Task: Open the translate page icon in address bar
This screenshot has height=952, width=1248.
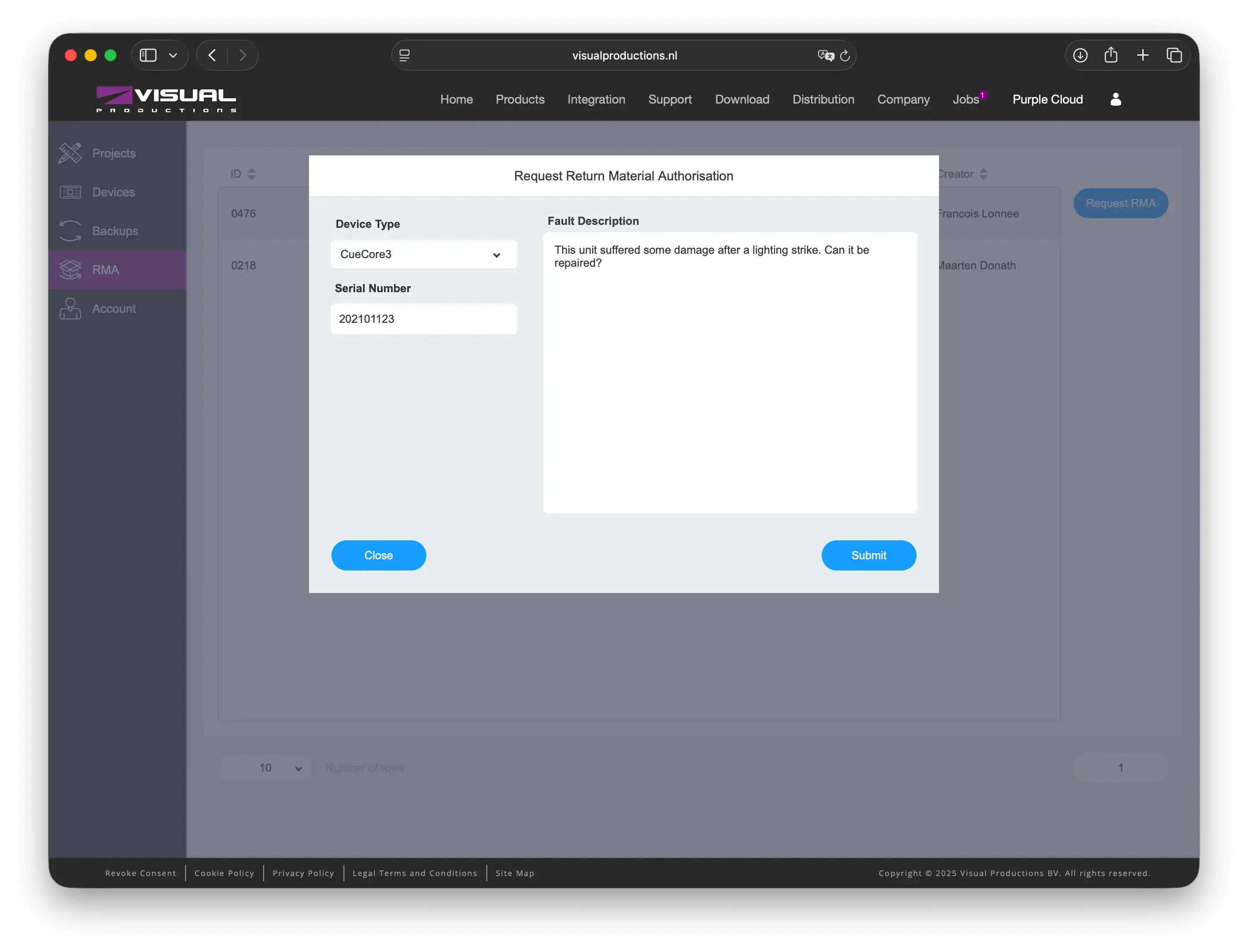Action: (x=826, y=56)
